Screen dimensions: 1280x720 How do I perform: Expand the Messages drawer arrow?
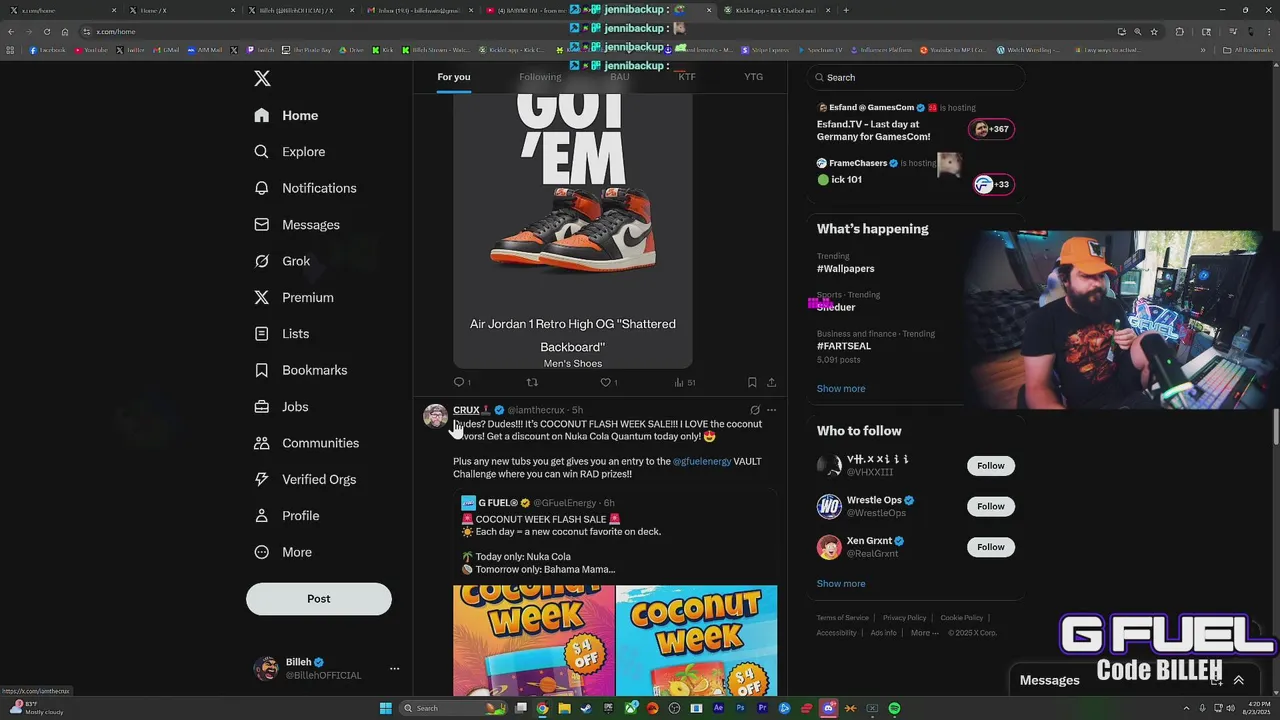point(1238,680)
